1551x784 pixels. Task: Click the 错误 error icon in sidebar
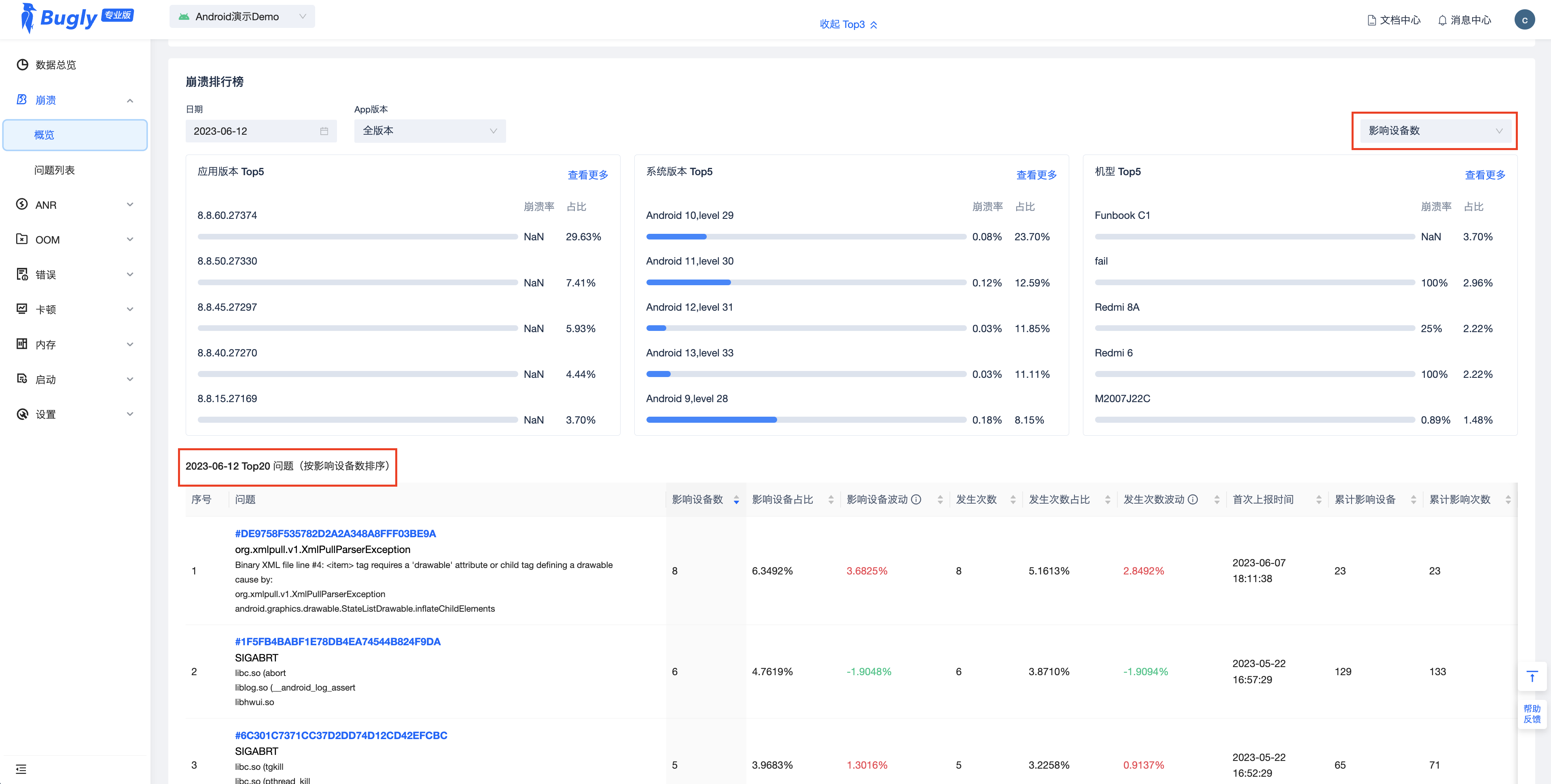[x=22, y=274]
